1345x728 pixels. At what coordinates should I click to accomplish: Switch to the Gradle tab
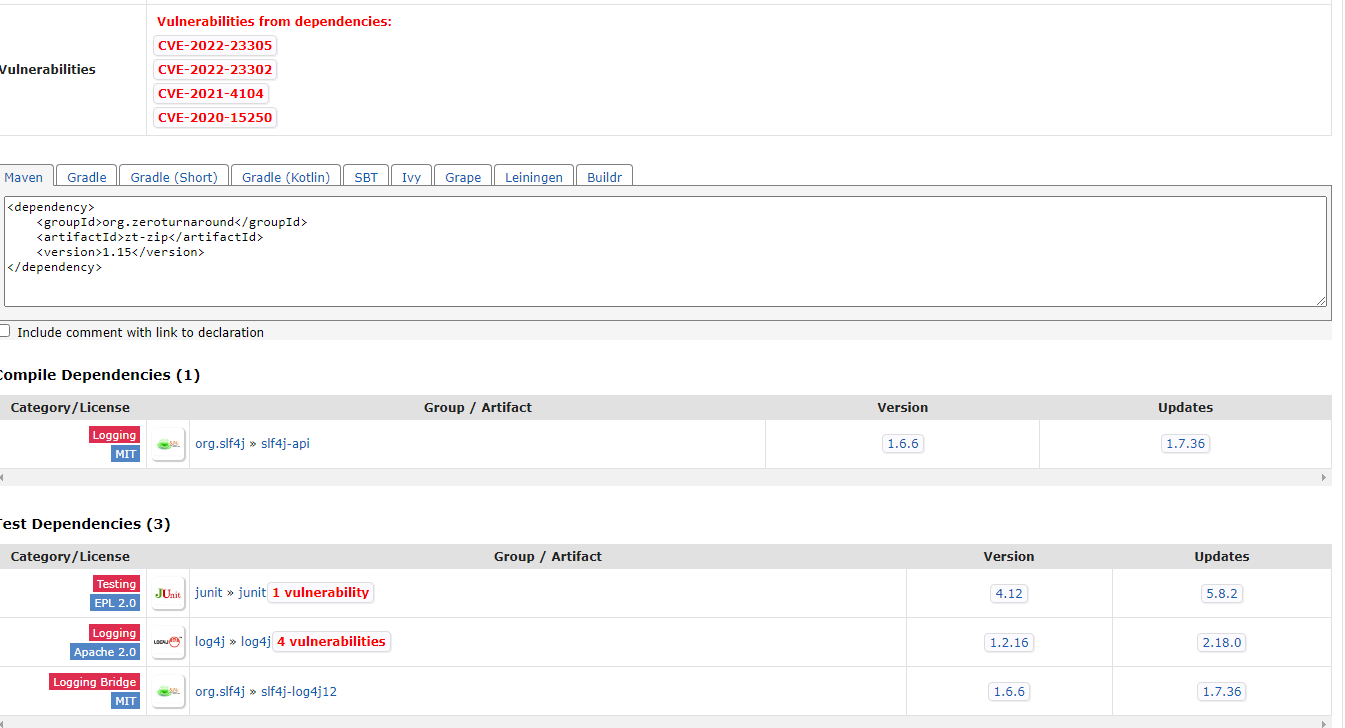tap(87, 176)
